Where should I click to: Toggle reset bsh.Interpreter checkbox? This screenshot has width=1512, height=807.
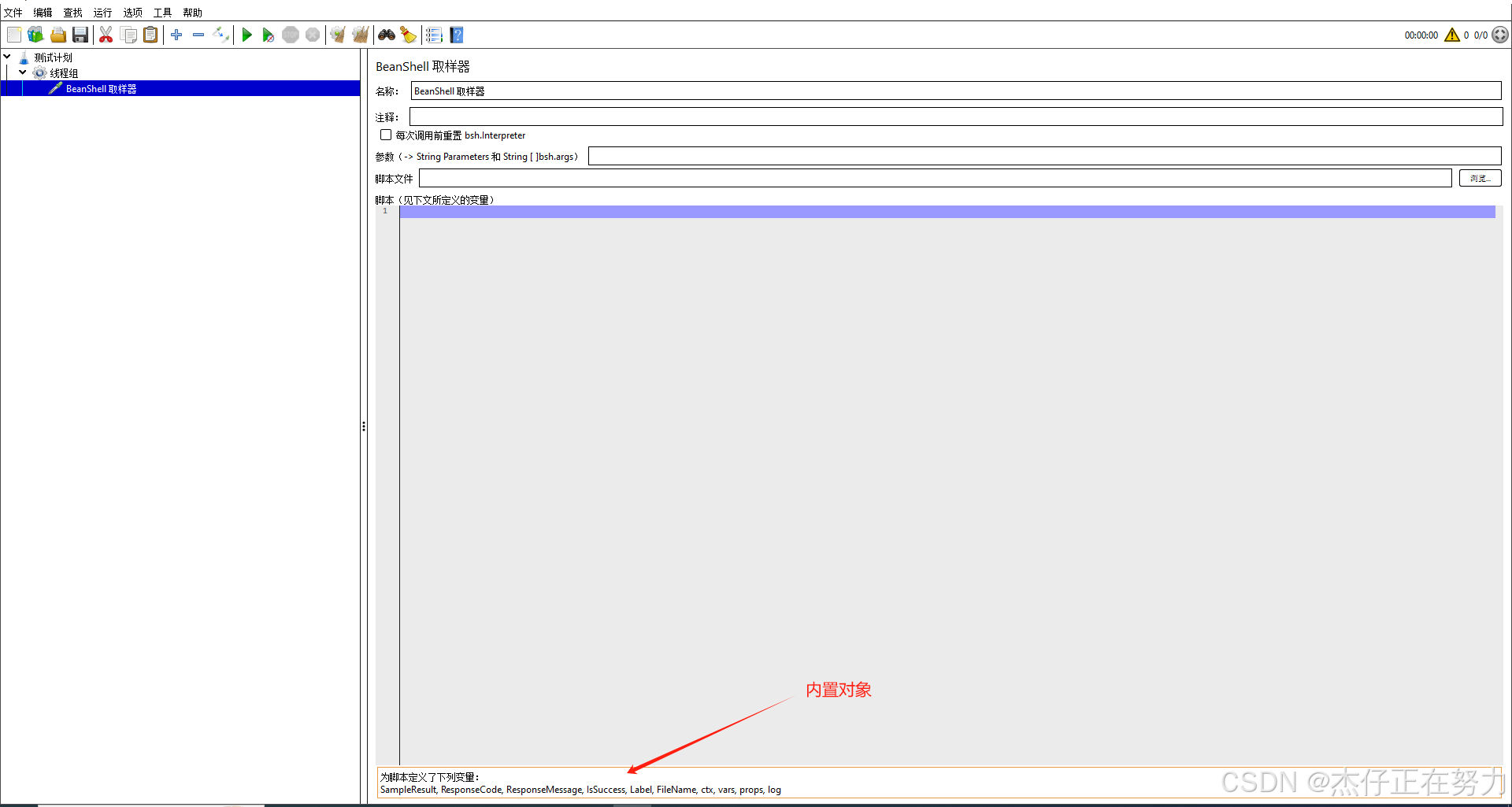386,135
